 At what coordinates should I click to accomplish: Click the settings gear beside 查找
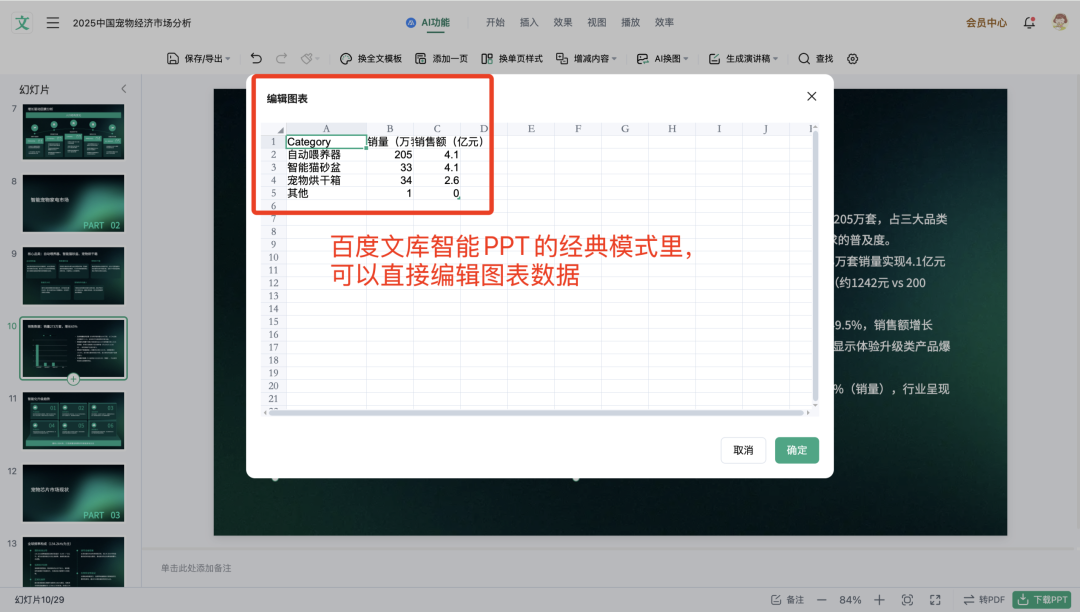(x=852, y=59)
